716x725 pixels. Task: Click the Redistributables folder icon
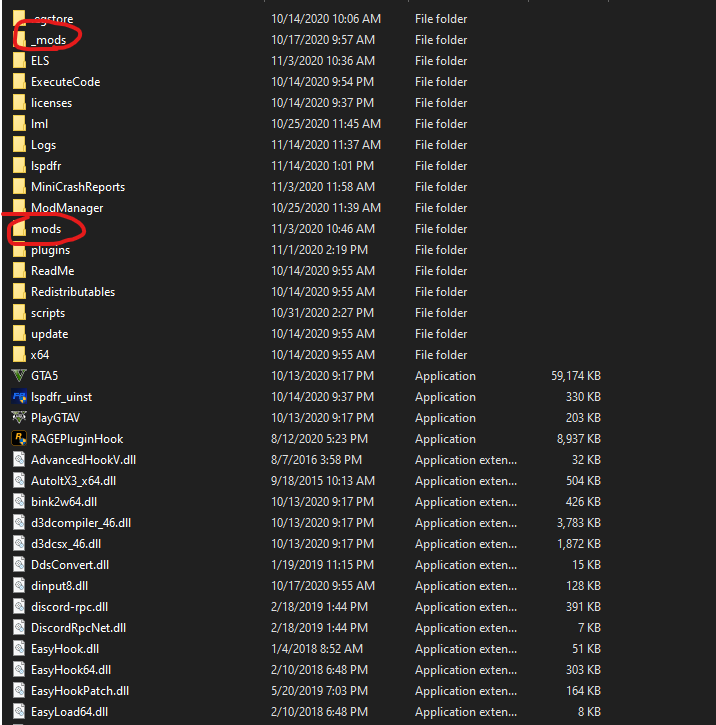tap(19, 292)
